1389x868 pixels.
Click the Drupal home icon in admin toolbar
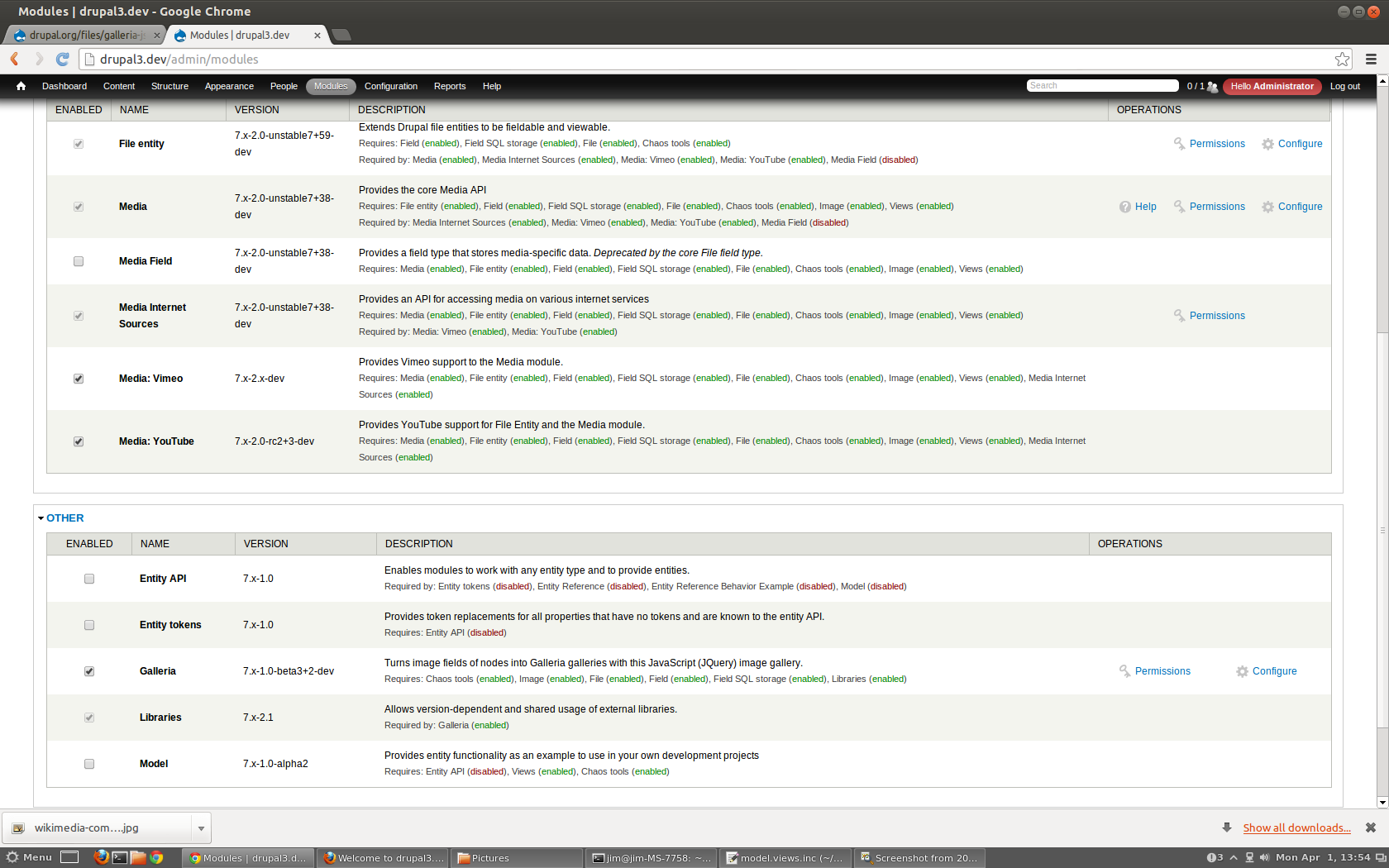pyautogui.click(x=21, y=86)
